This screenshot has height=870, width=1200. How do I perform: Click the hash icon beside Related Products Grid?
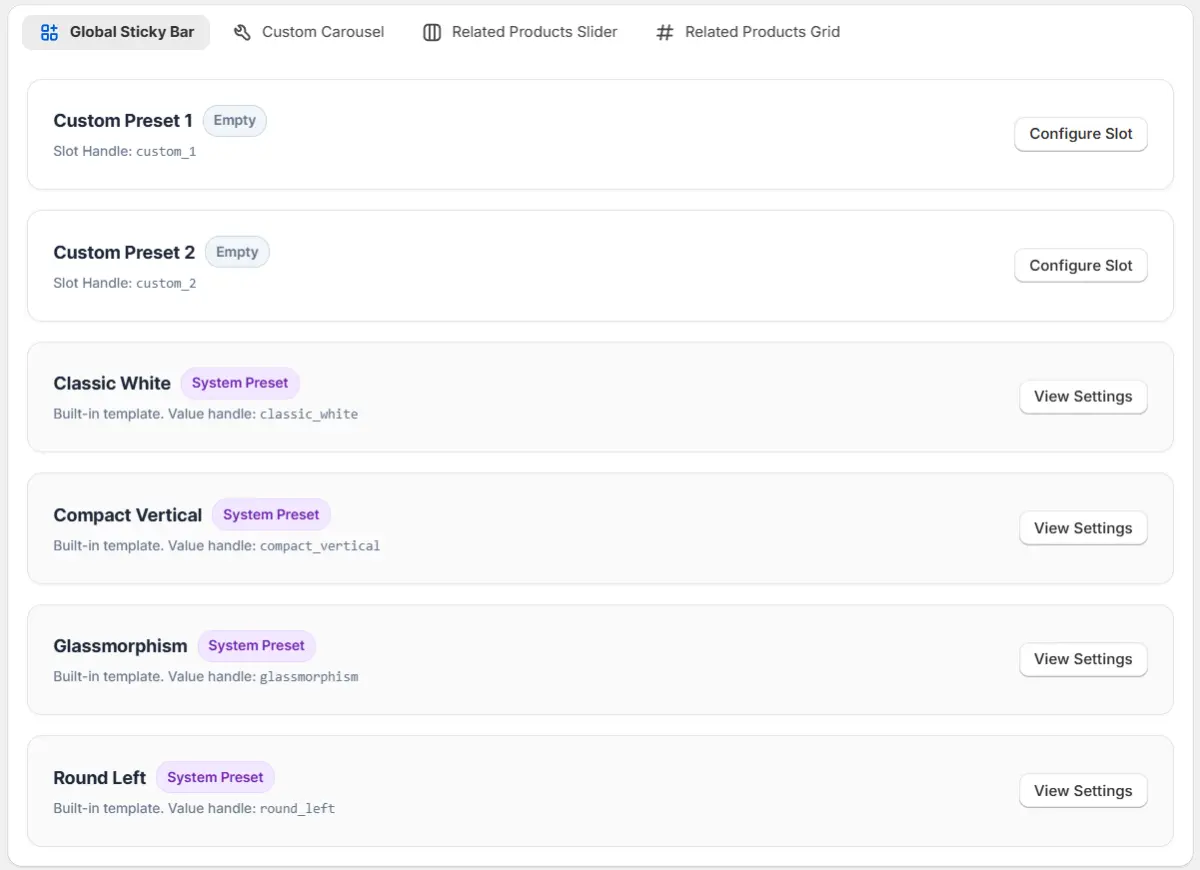(665, 32)
